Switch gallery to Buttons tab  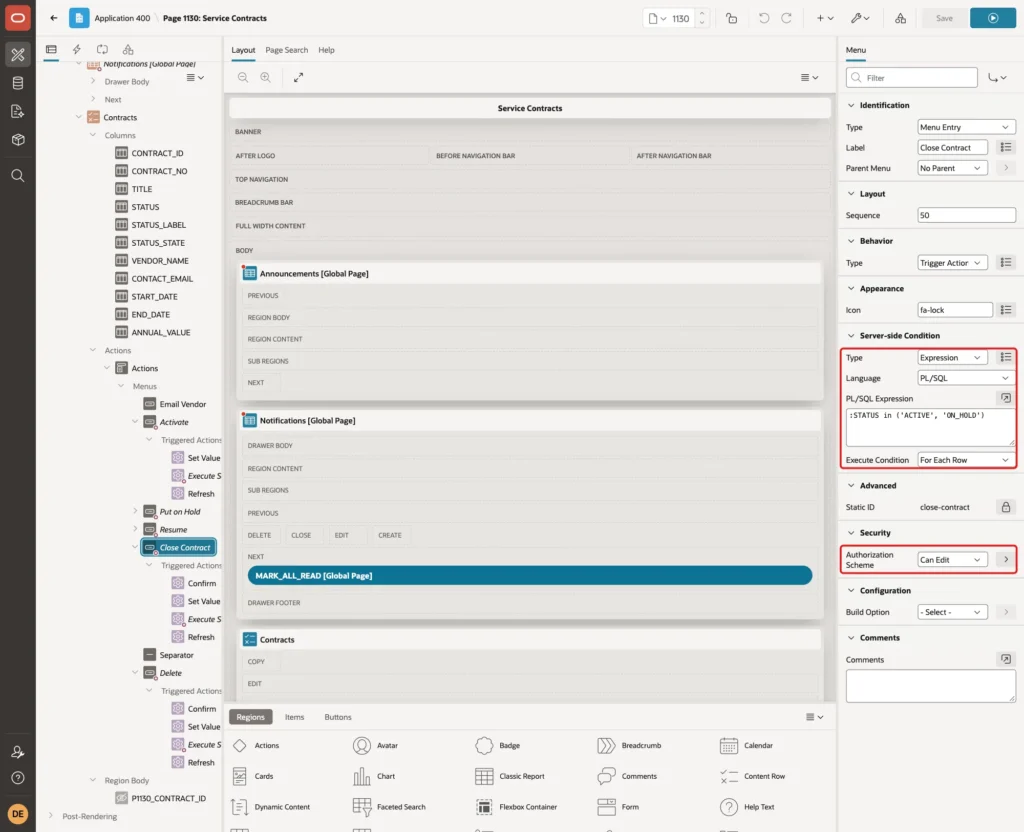coord(338,717)
